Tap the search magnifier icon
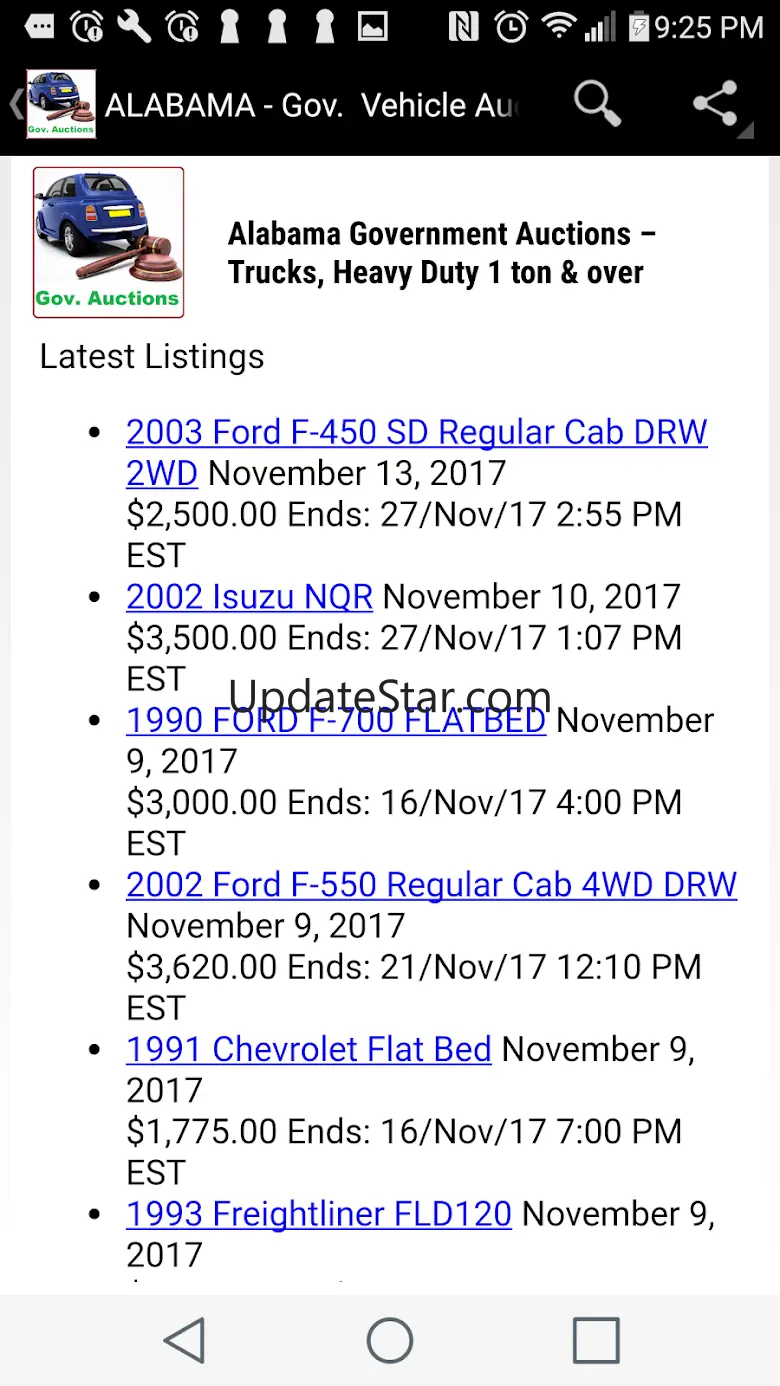The image size is (780, 1386). [x=597, y=104]
